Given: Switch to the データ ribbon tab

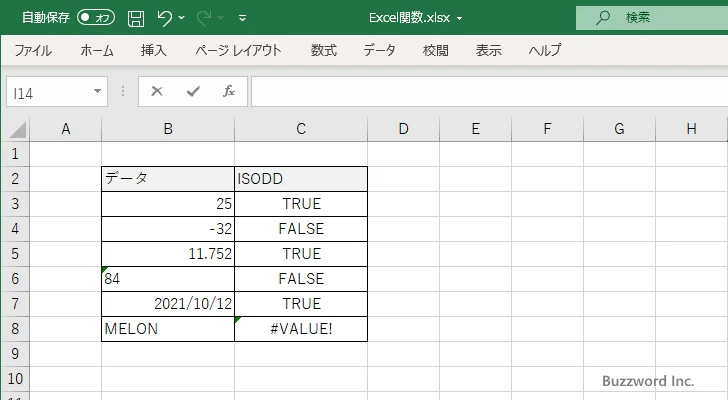Looking at the screenshot, I should 379,50.
